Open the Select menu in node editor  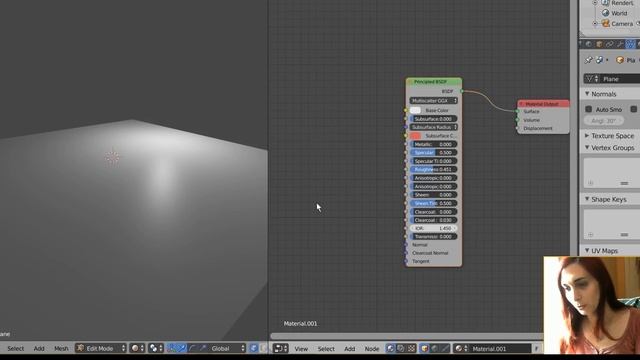click(326, 349)
